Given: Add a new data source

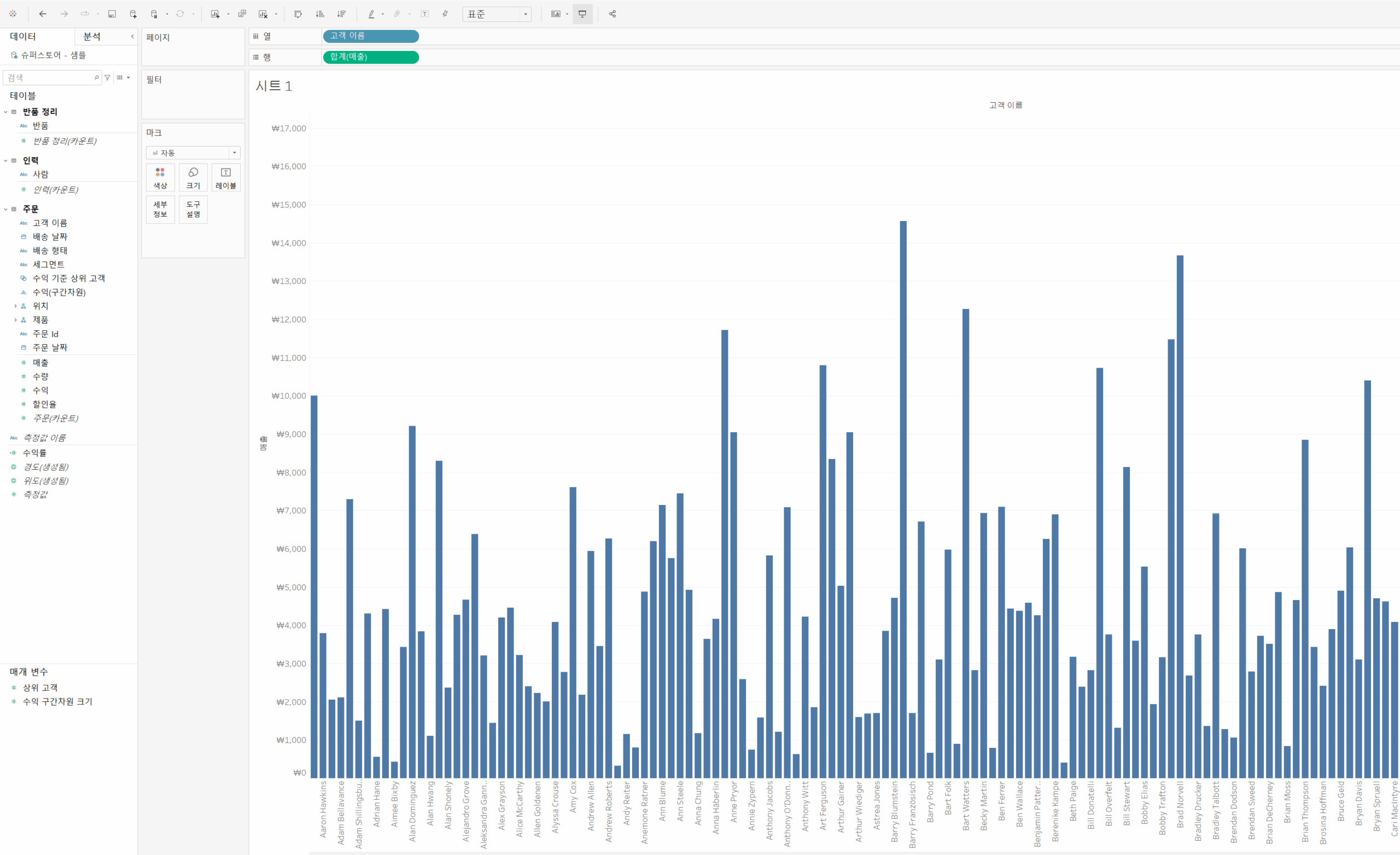Looking at the screenshot, I should (x=133, y=14).
